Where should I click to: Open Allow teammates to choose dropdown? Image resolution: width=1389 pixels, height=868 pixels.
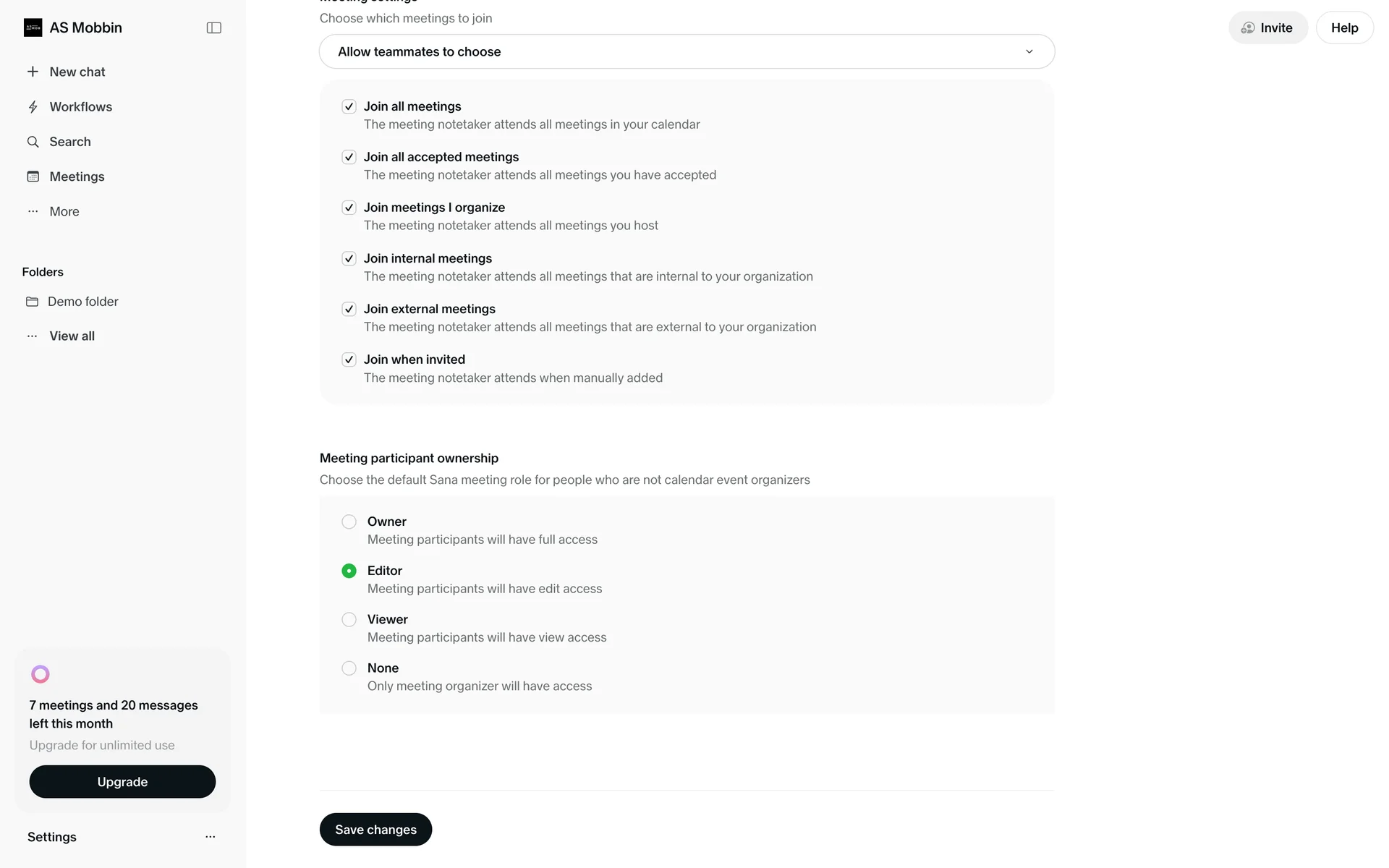pyautogui.click(x=687, y=51)
